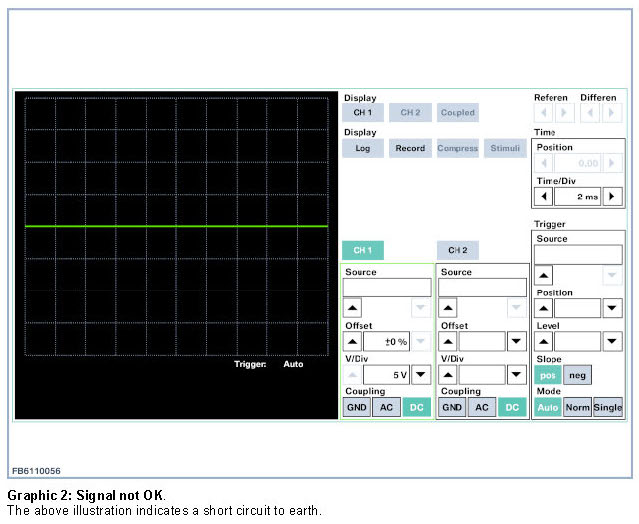Screen dimensions: 639x524
Task: Switch to the teal CH 1 settings tab
Action: coord(362,250)
